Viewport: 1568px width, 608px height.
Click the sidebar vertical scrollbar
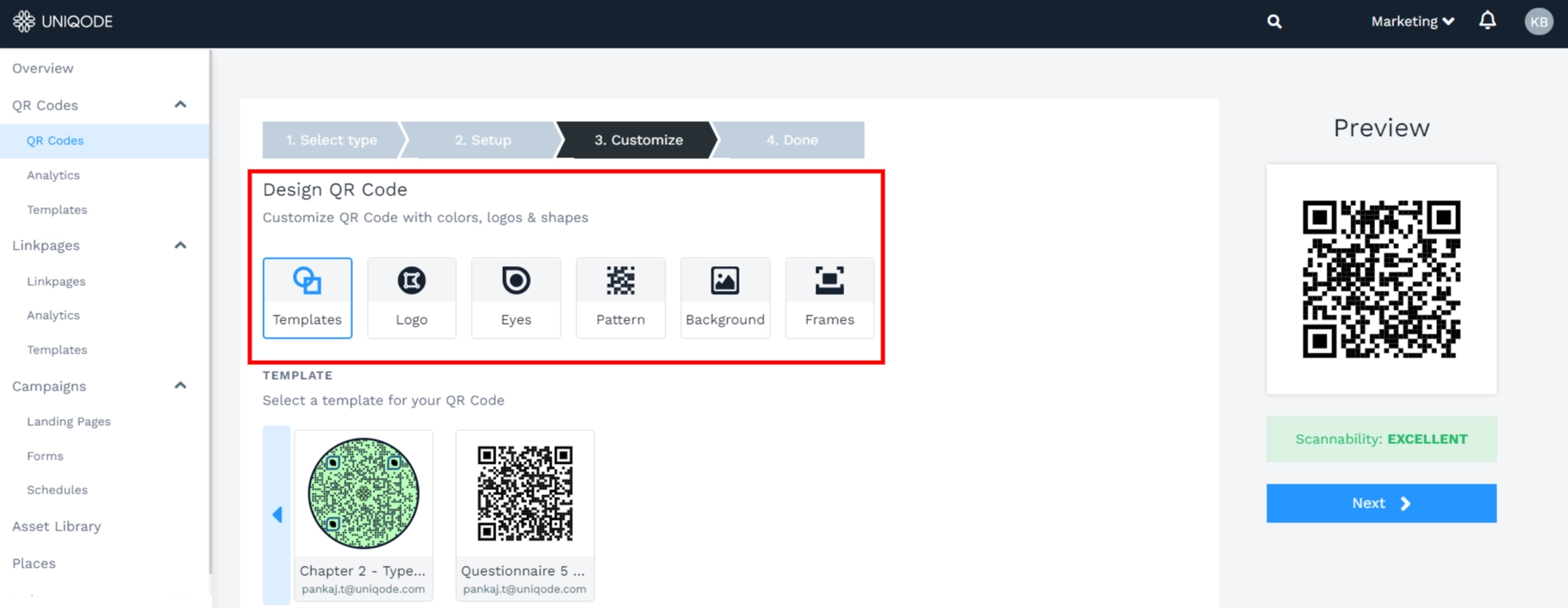(x=210, y=313)
